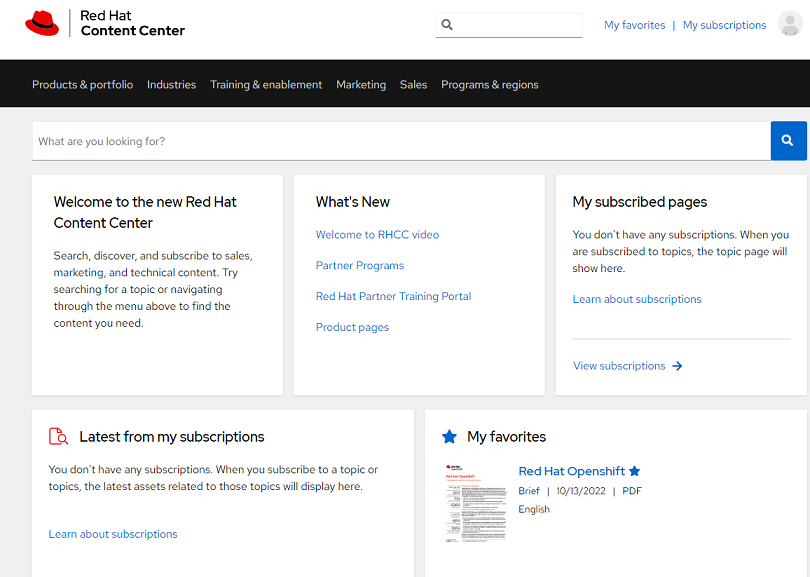
Task: Open the Industries menu
Action: click(x=172, y=85)
